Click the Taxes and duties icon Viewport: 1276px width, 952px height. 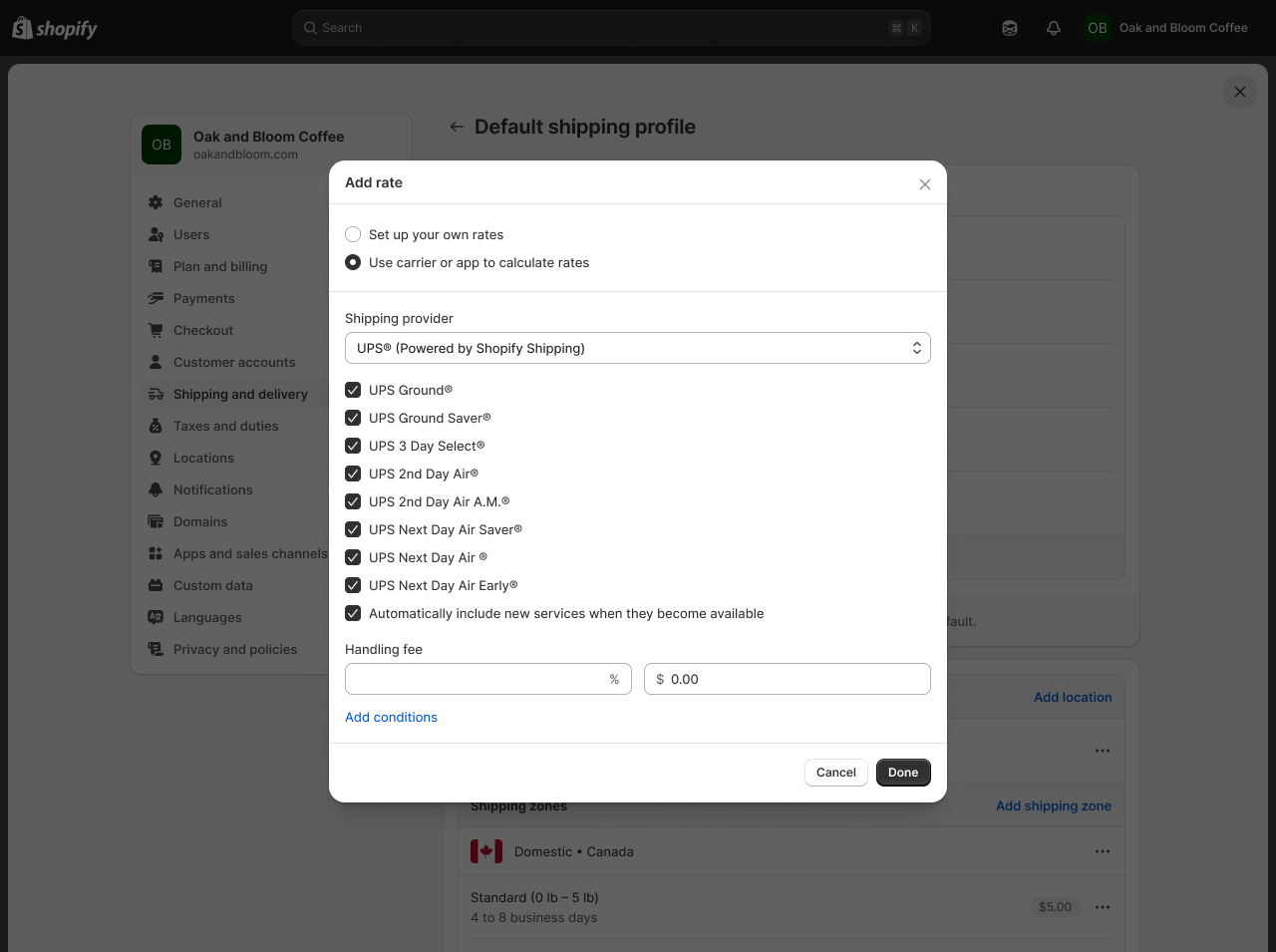(156, 426)
